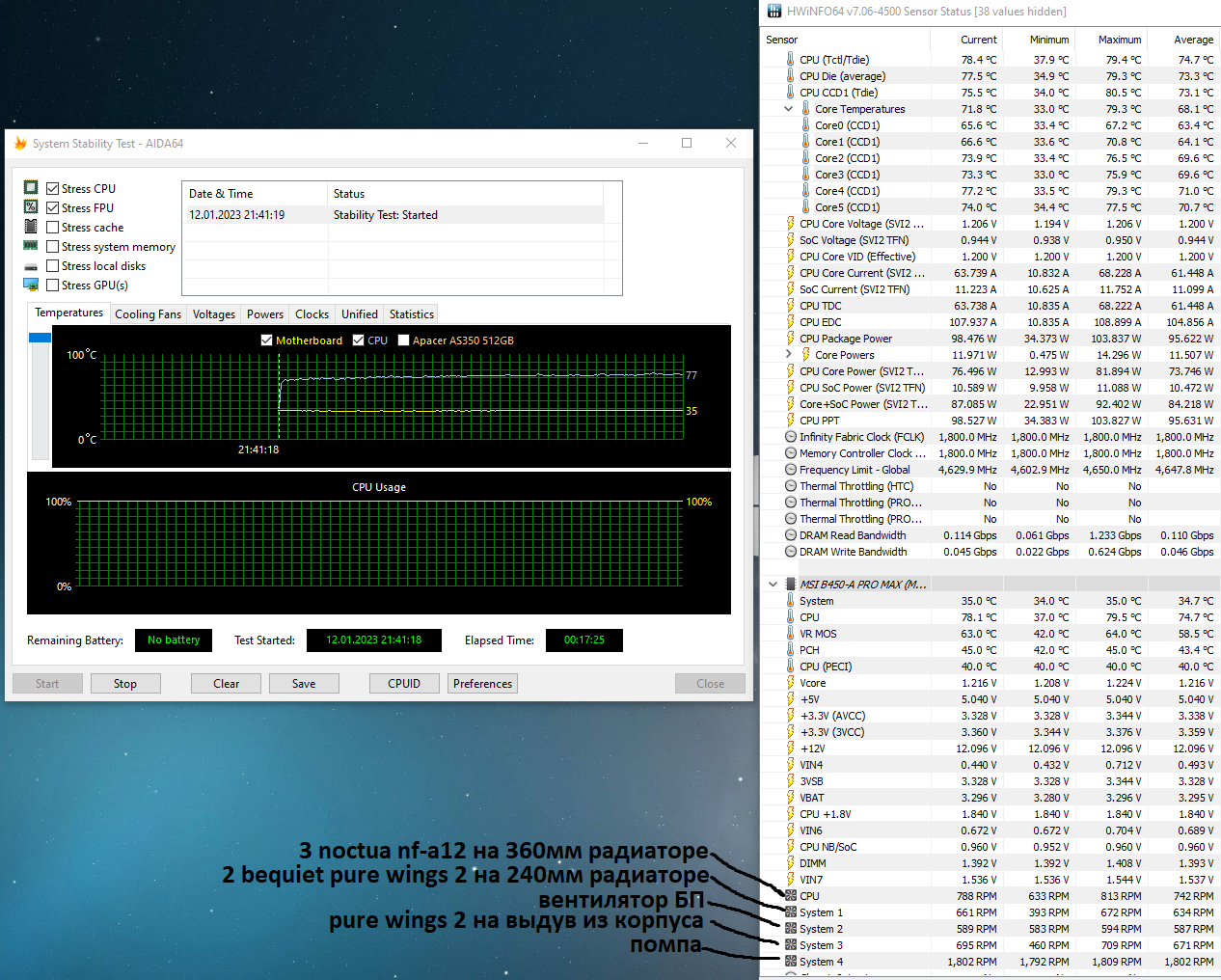The width and height of the screenshot is (1221, 980).
Task: Click the Current column header
Action: coord(966,40)
